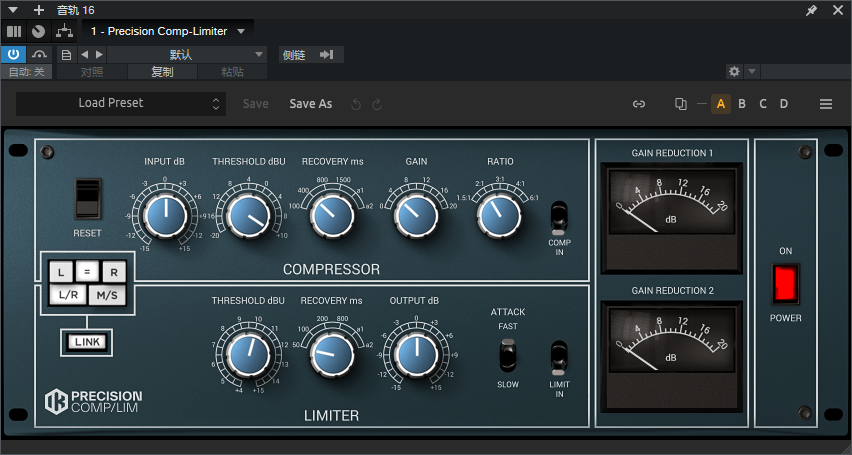852x455 pixels.
Task: Click the limiter THRESHOLD dBU knob
Action: [x=249, y=356]
